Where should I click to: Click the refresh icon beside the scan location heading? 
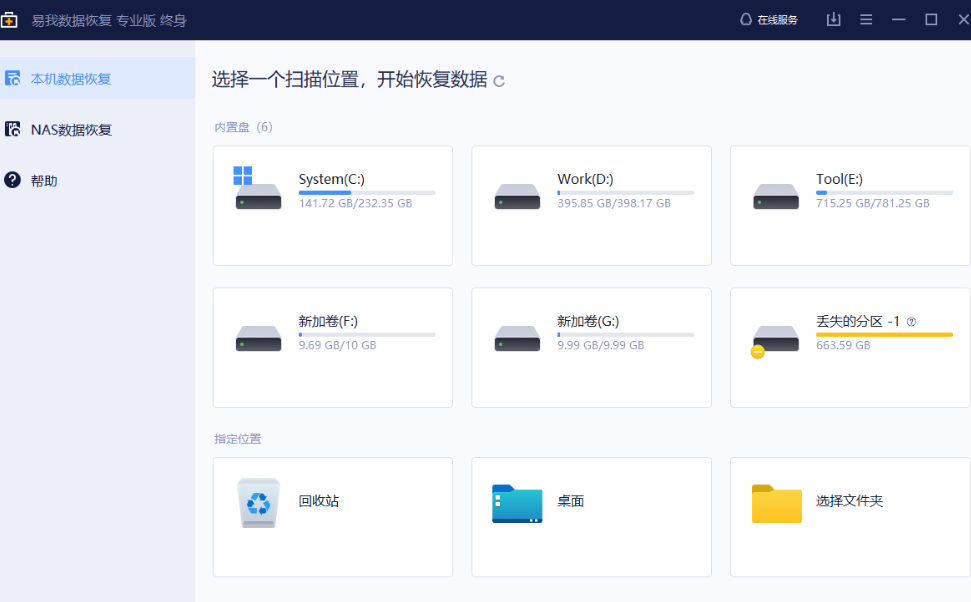click(x=499, y=81)
